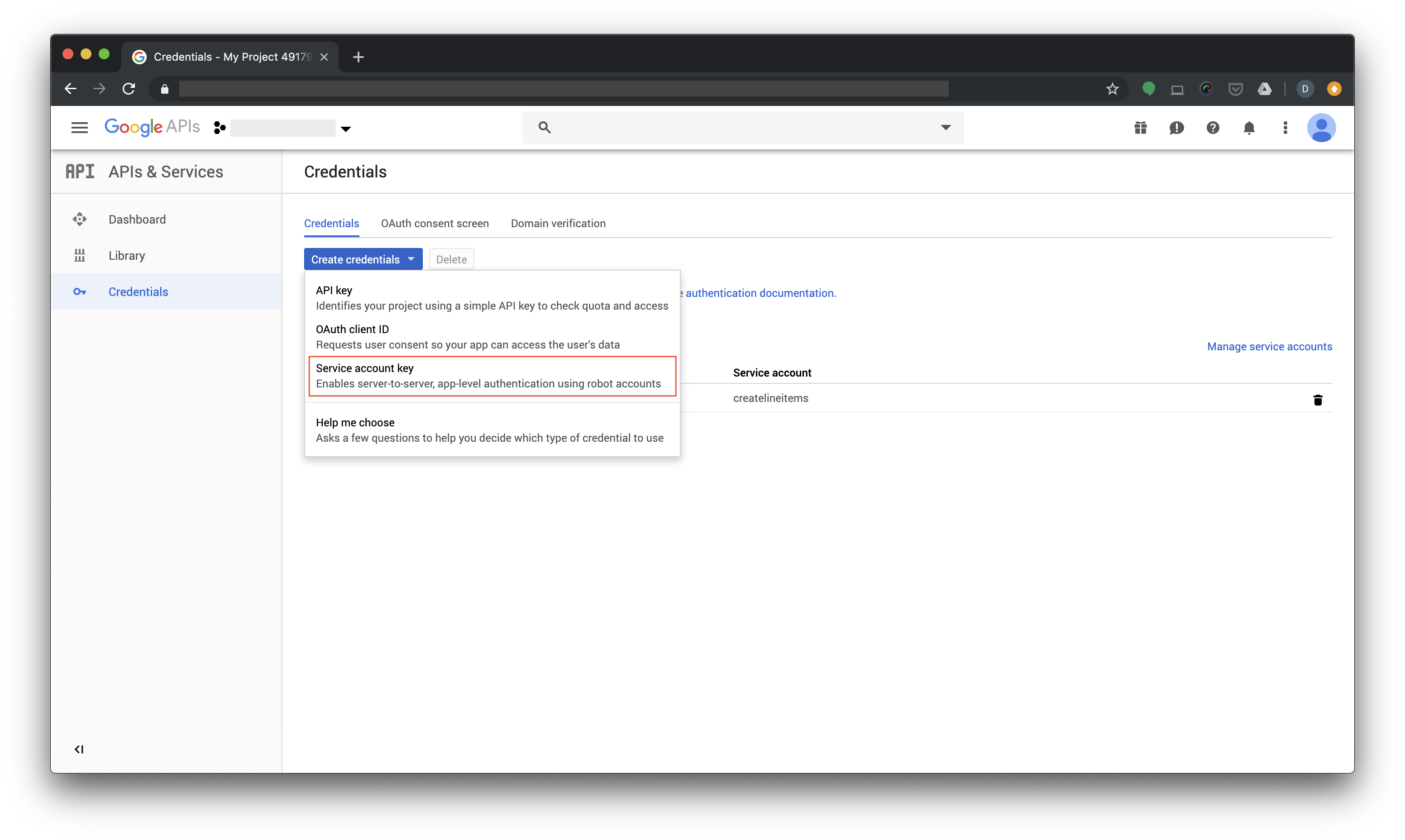This screenshot has width=1405, height=840.
Task: Switch to OAuth consent screen tab
Action: [434, 224]
